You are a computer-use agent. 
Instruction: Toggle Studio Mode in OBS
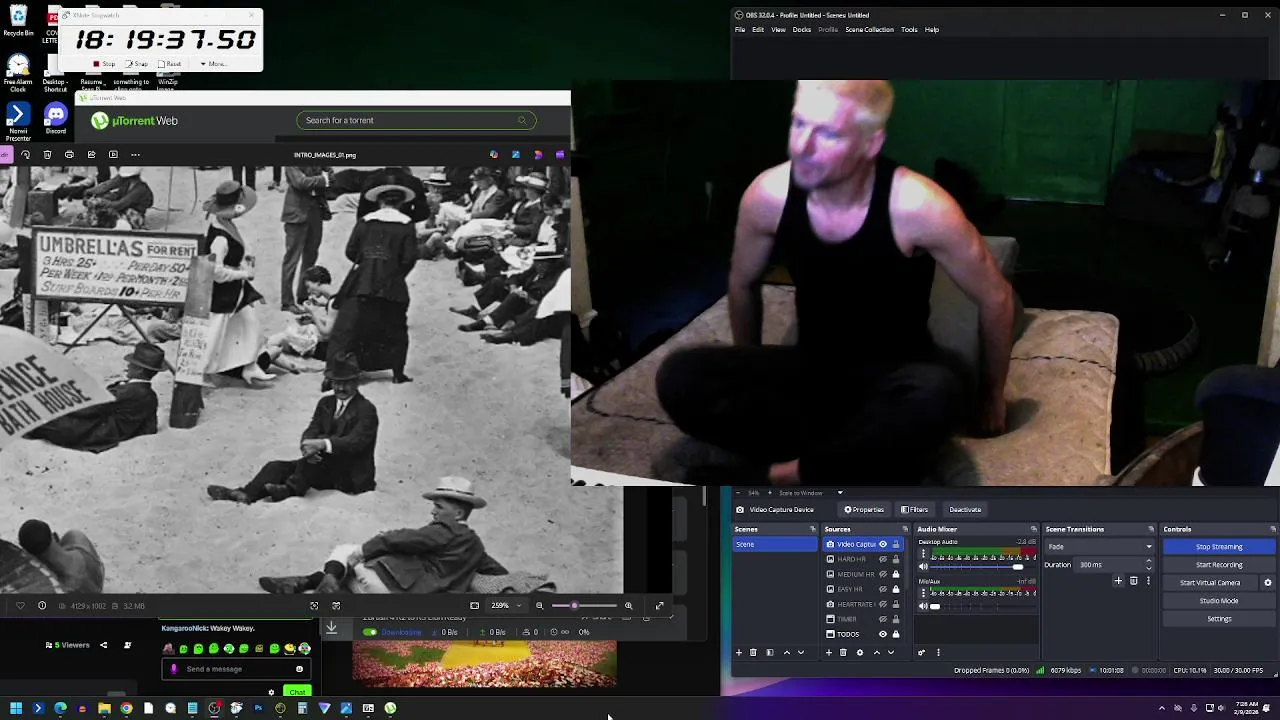pyautogui.click(x=1219, y=601)
